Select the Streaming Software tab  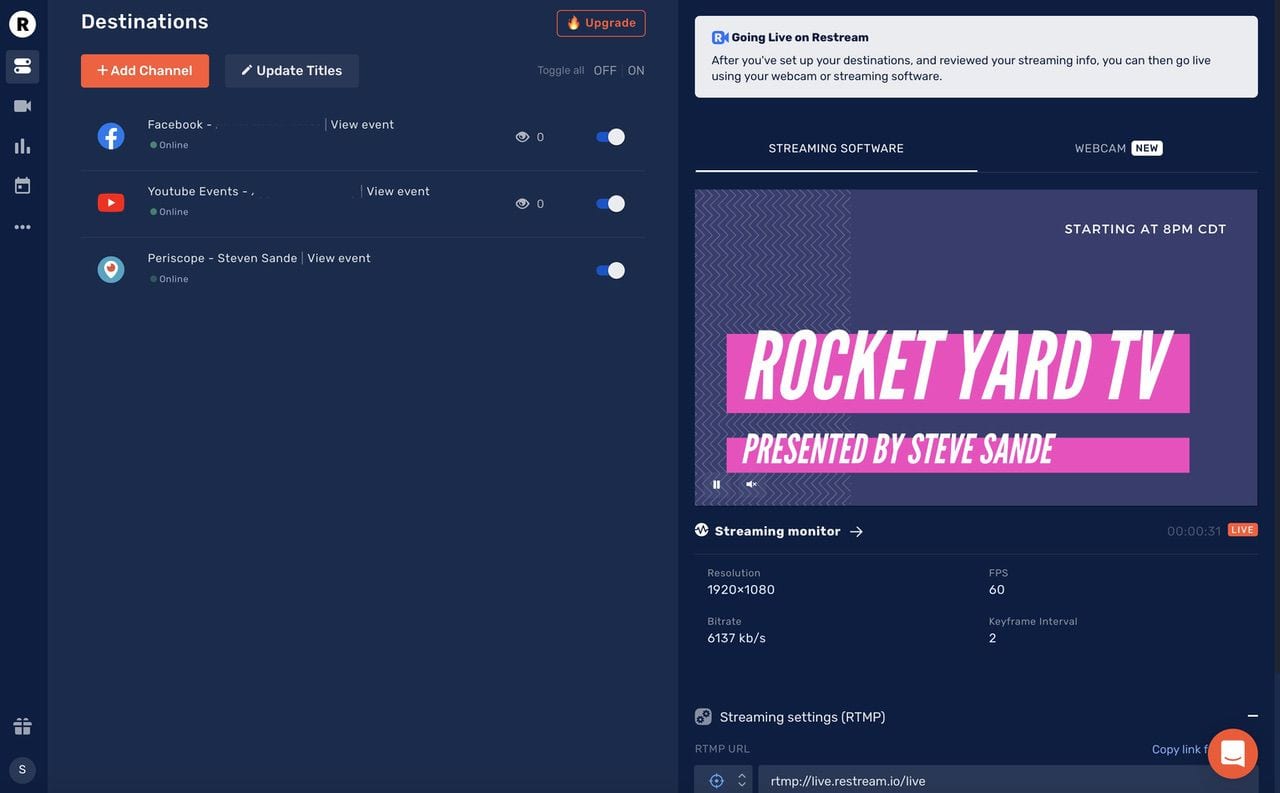[836, 148]
